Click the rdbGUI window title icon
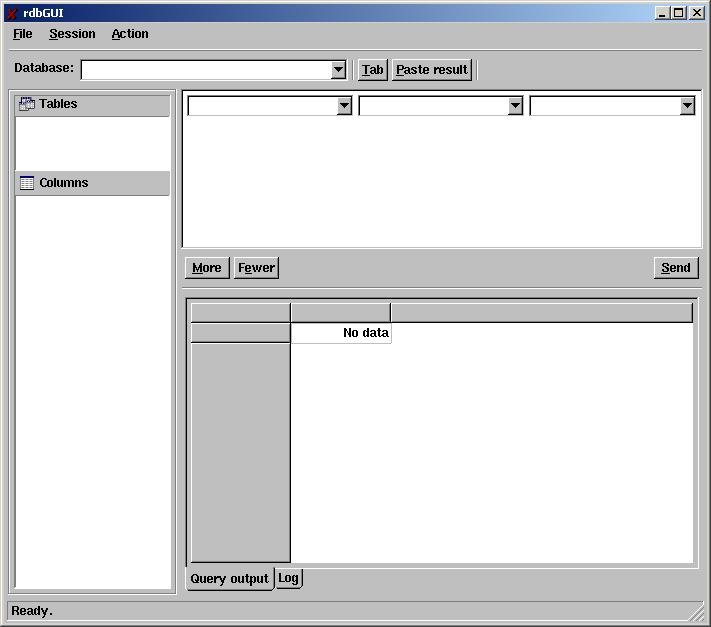711x627 pixels. pyautogui.click(x=12, y=13)
